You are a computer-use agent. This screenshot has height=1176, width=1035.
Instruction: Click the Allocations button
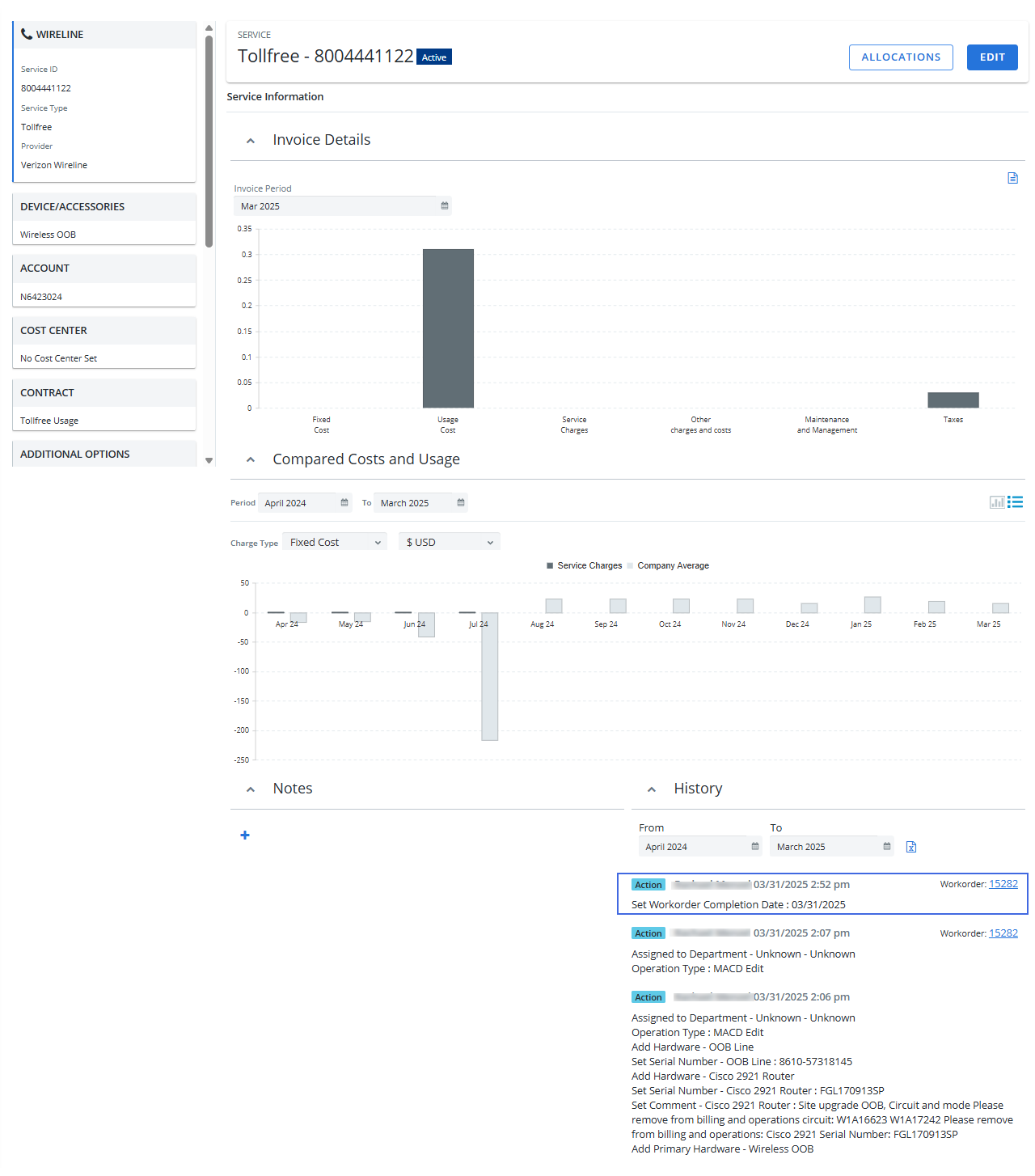(901, 57)
